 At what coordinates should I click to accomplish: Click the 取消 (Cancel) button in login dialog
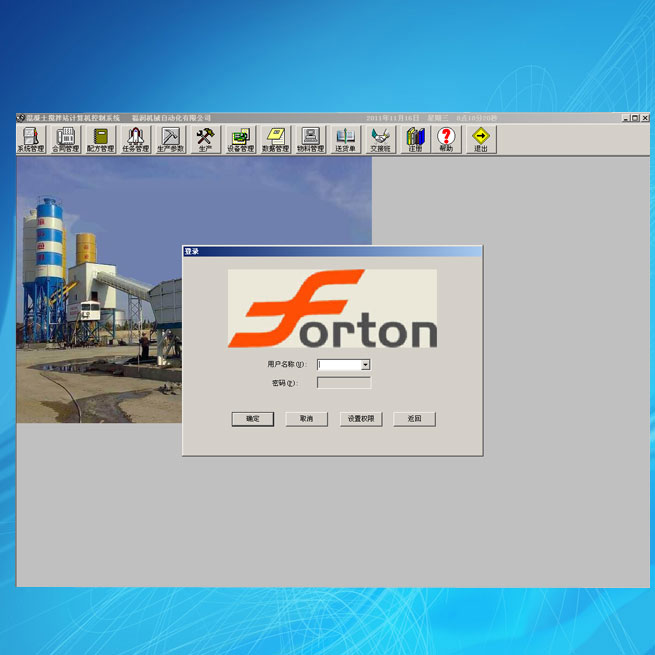pos(306,419)
